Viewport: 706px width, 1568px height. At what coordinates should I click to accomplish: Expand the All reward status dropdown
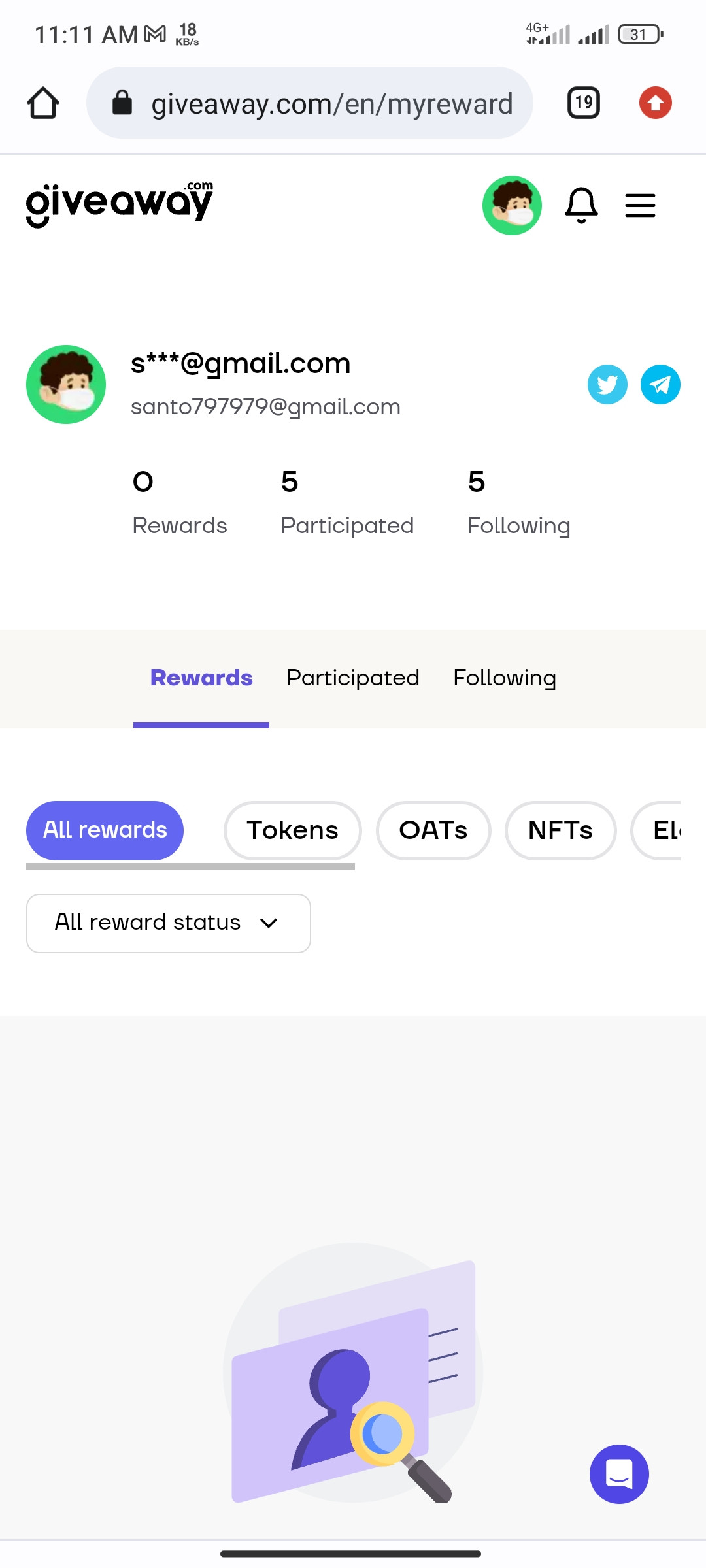(168, 923)
